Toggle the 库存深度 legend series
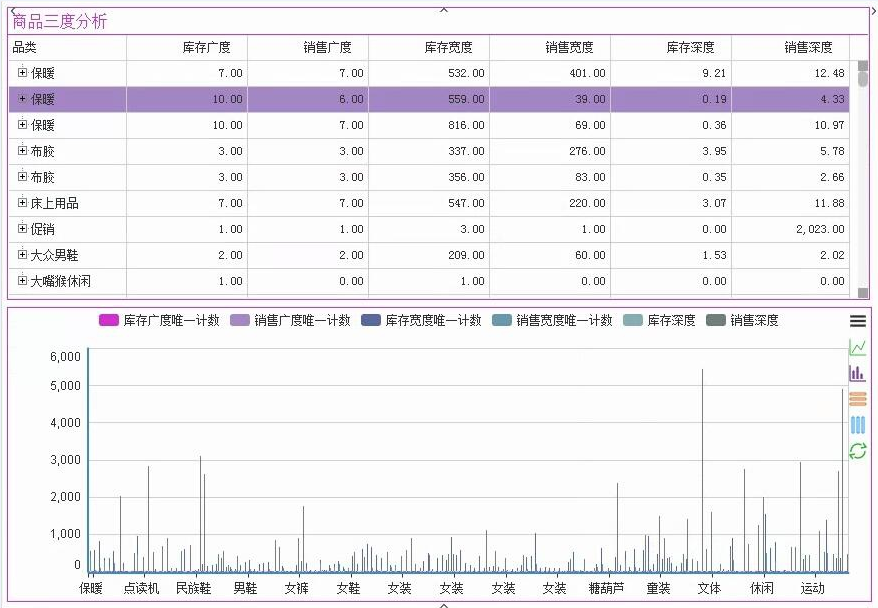This screenshot has height=608, width=878. tap(659, 320)
